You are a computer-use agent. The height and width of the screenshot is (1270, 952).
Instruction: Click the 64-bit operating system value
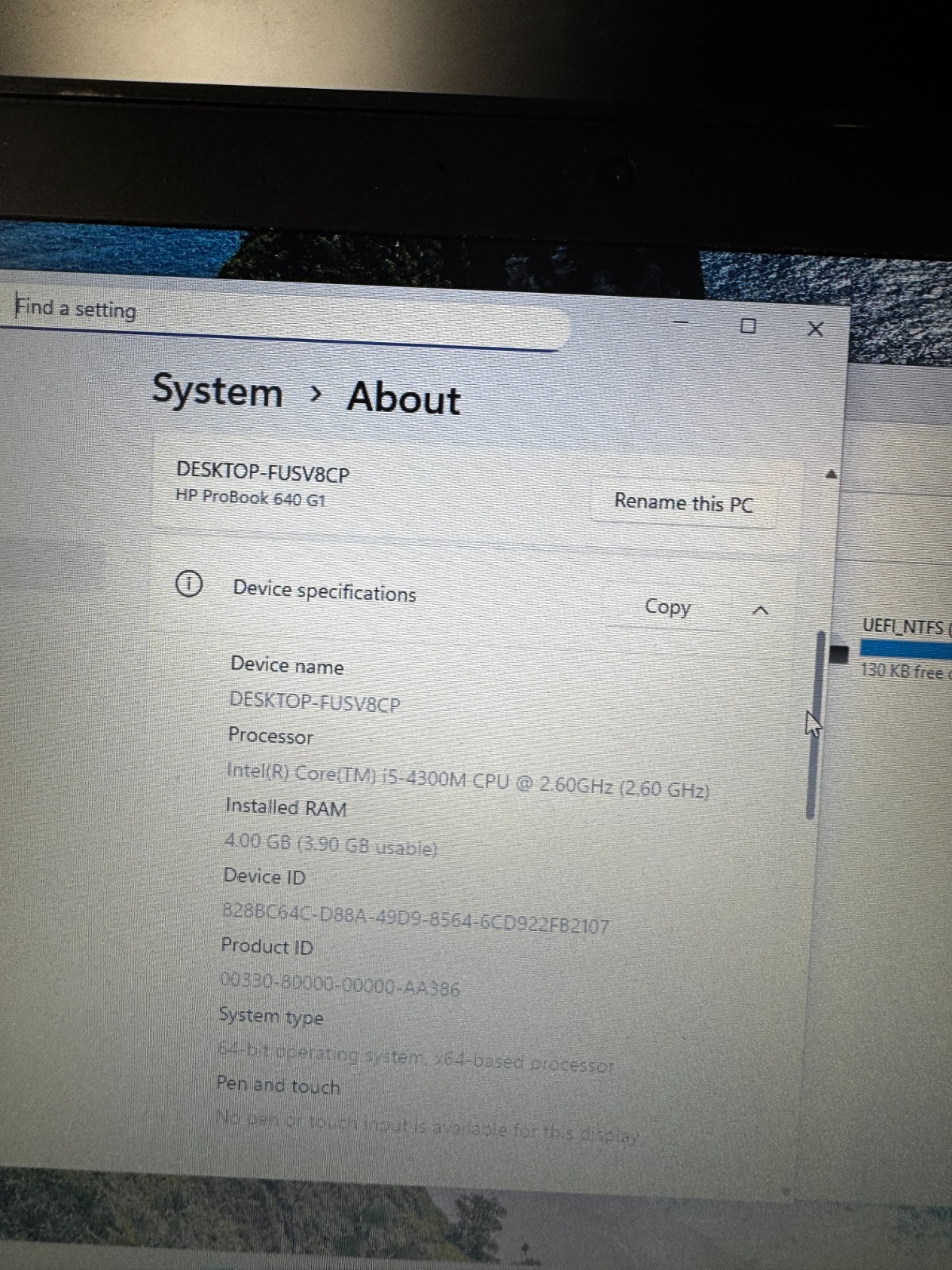(x=416, y=1057)
